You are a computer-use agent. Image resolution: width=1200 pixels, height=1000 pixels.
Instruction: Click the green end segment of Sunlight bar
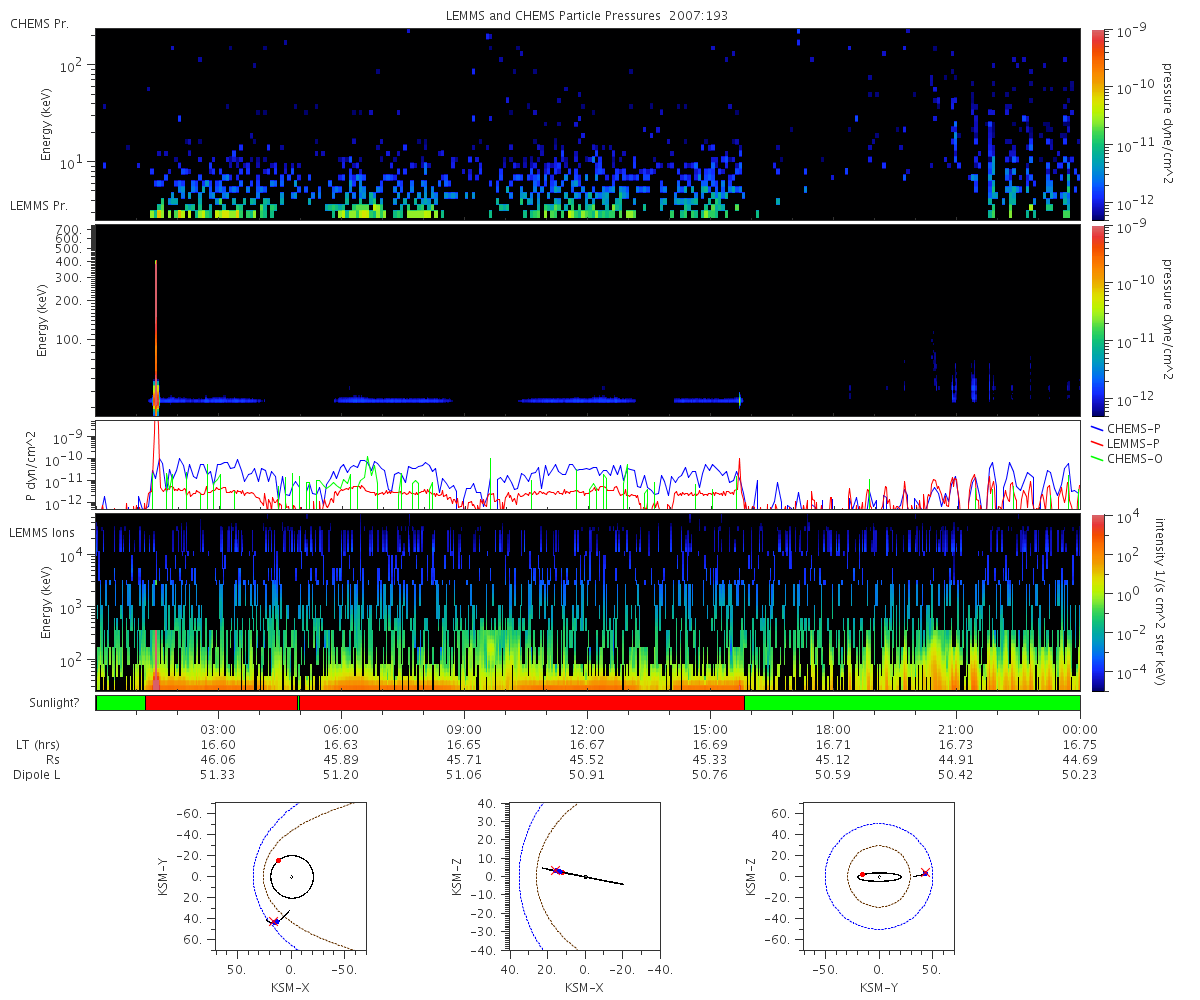pos(912,703)
